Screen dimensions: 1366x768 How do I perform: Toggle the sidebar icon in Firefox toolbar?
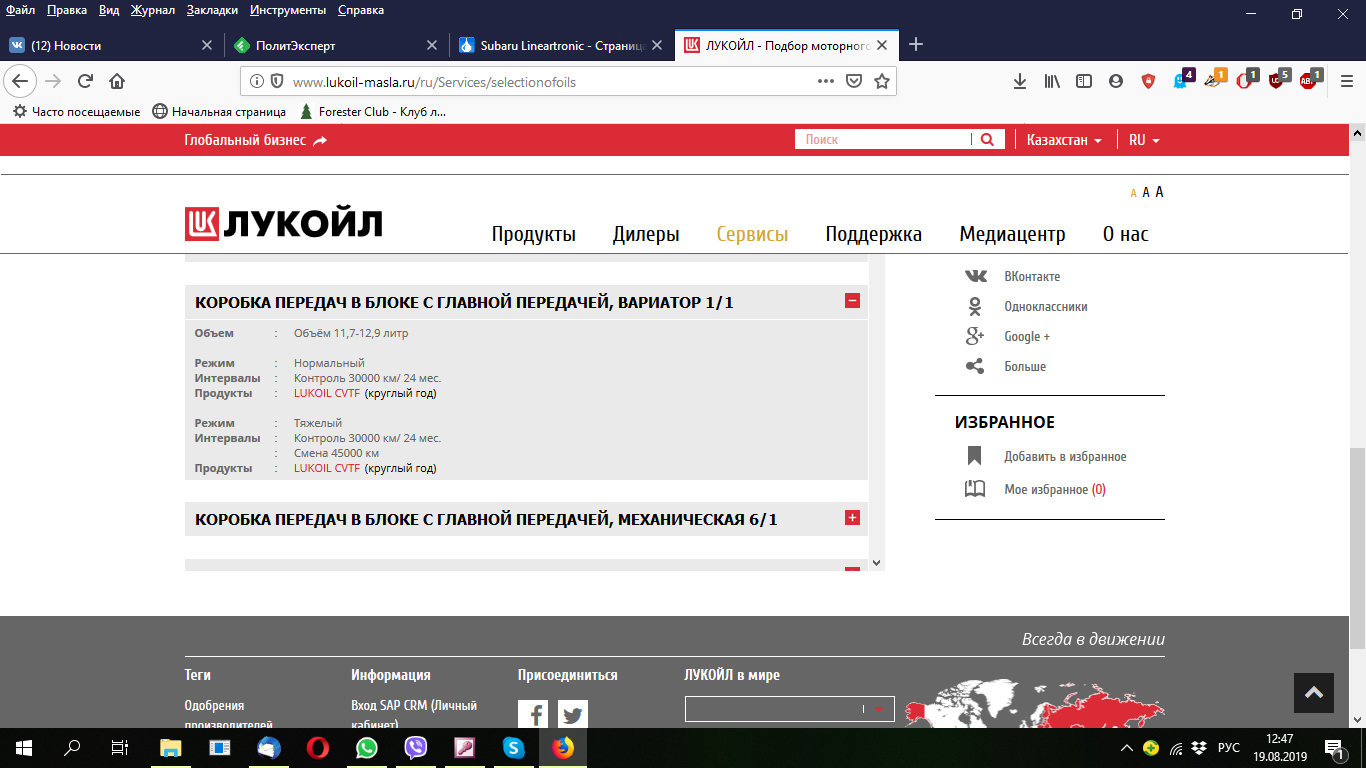pos(1084,81)
